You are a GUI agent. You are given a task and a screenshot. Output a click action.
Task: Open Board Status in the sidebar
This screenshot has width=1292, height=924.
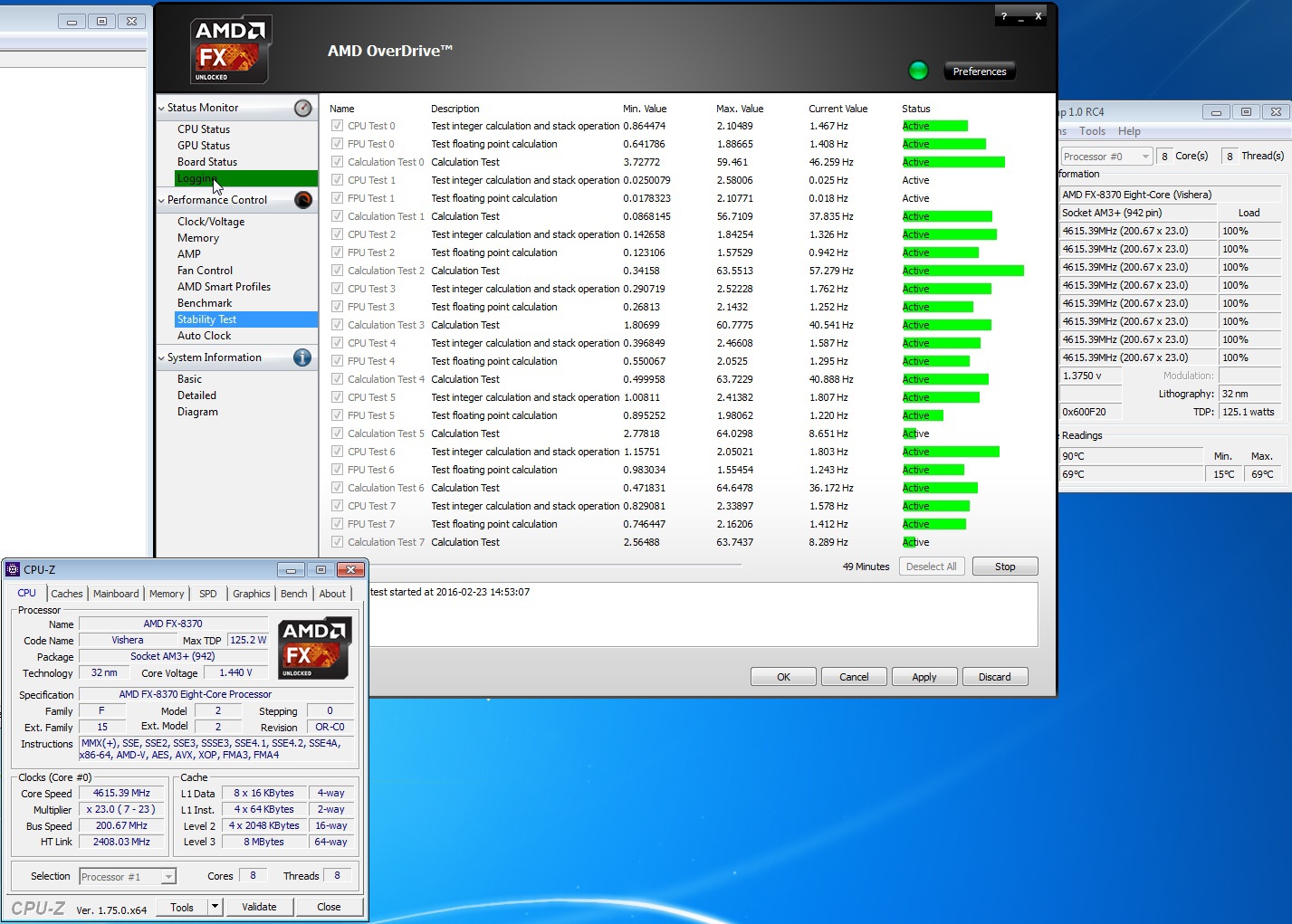[x=207, y=162]
